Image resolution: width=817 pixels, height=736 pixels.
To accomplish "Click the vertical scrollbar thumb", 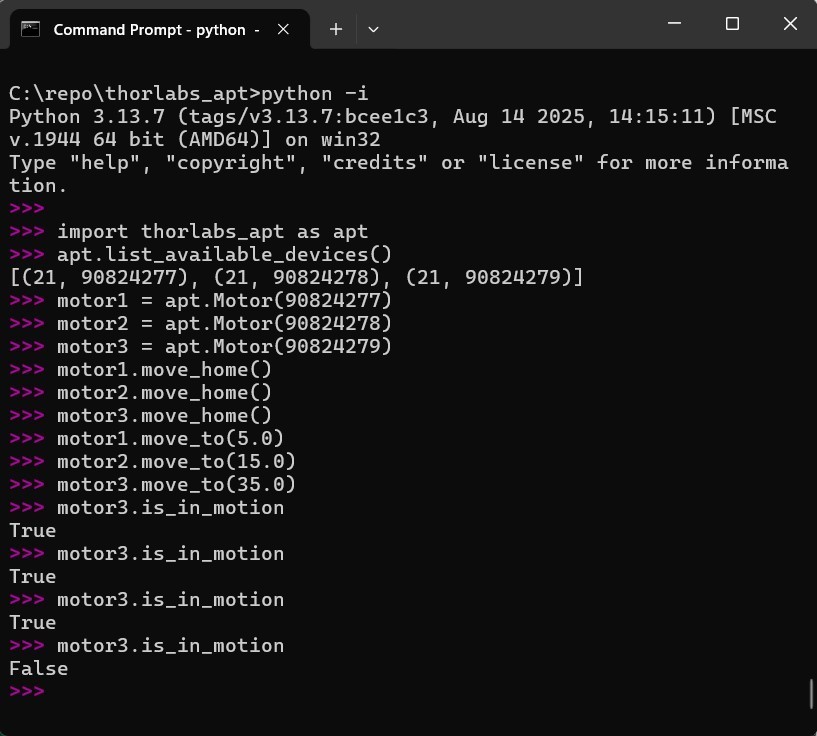I will pyautogui.click(x=811, y=693).
